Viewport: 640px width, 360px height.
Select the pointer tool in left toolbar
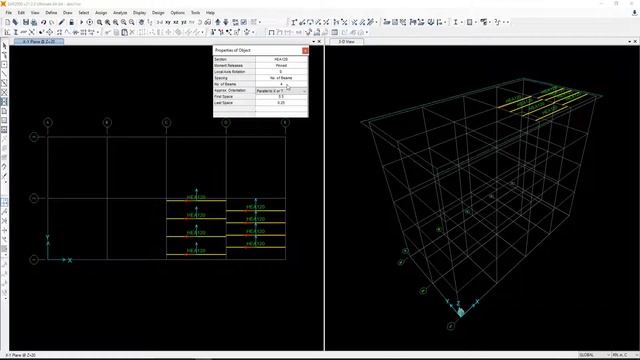[x=4, y=46]
